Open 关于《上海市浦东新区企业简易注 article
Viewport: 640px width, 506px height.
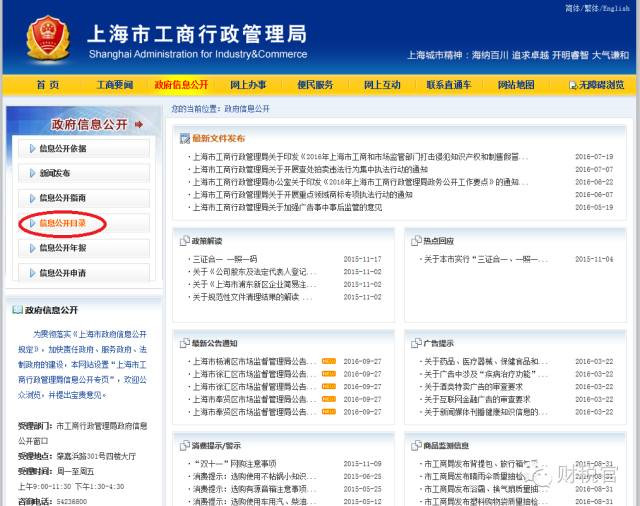pyautogui.click(x=254, y=284)
